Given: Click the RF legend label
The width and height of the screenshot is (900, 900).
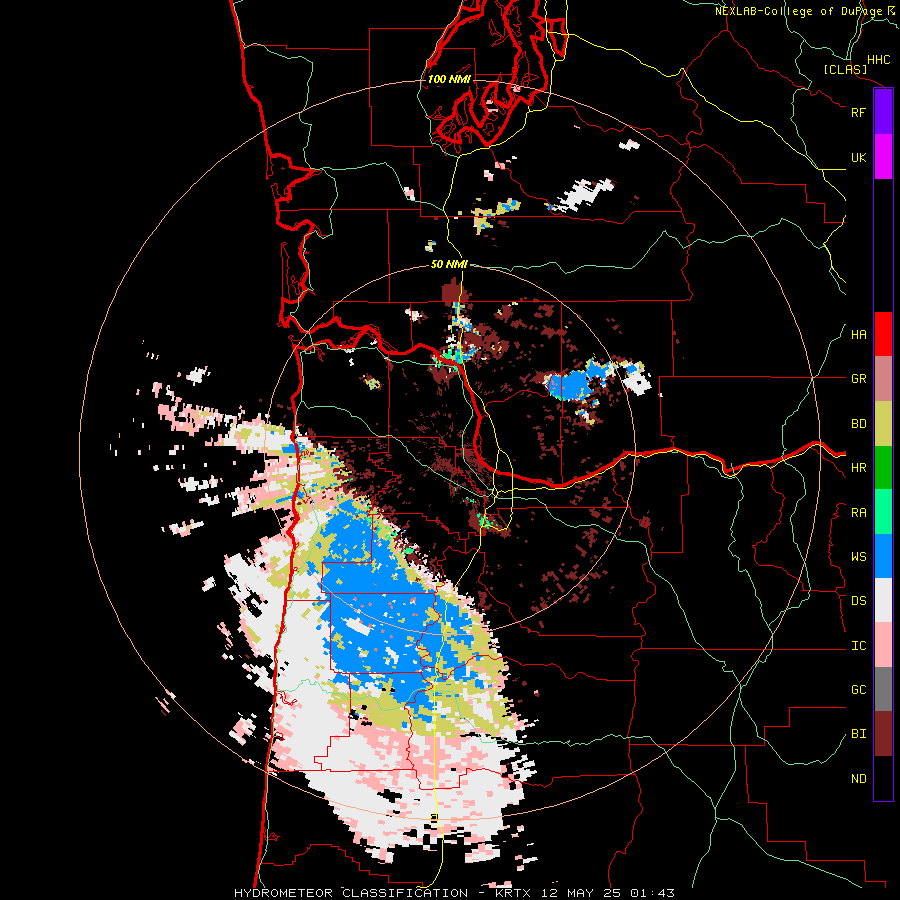Looking at the screenshot, I should tap(858, 112).
